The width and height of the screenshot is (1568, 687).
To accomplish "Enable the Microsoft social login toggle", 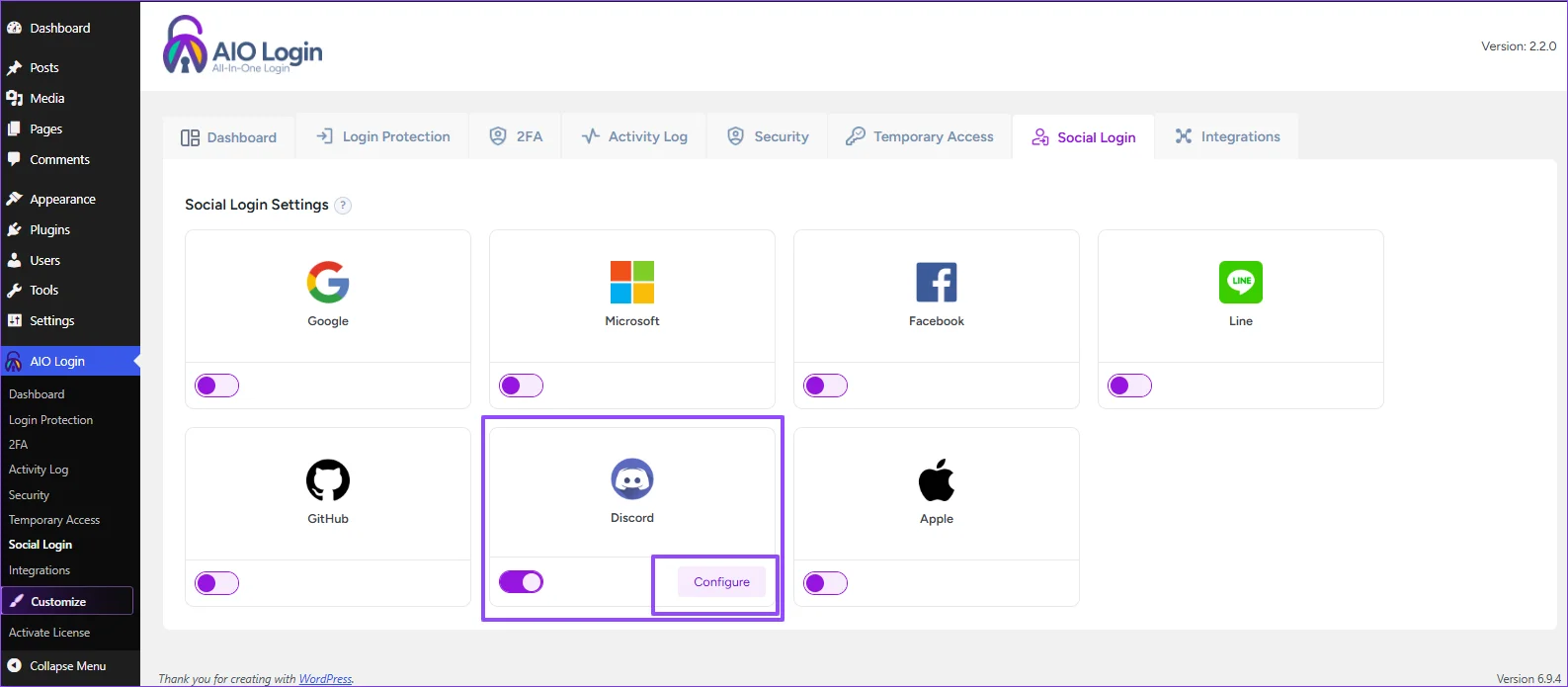I will pos(522,386).
